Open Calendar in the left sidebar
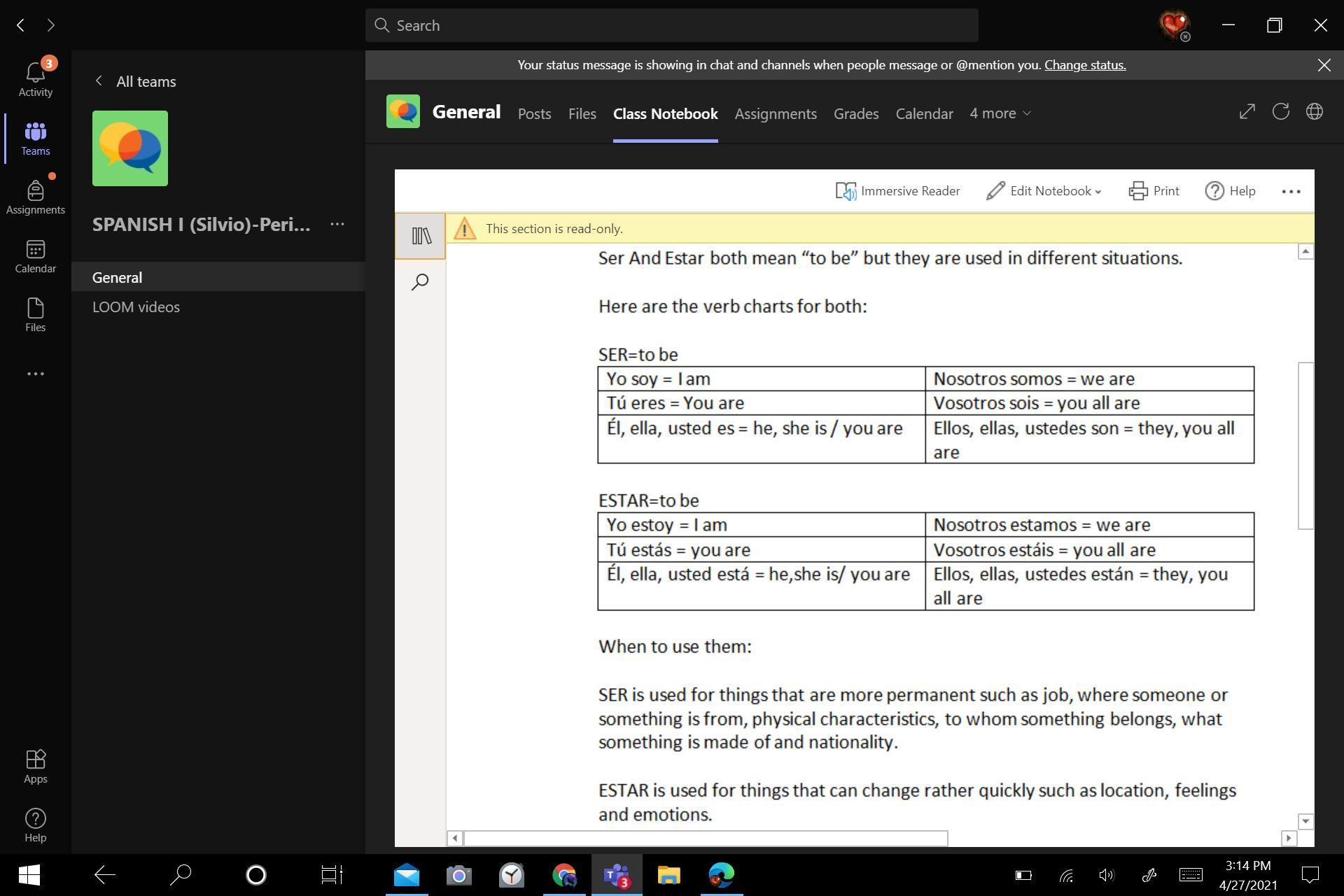1344x896 pixels. (x=35, y=256)
